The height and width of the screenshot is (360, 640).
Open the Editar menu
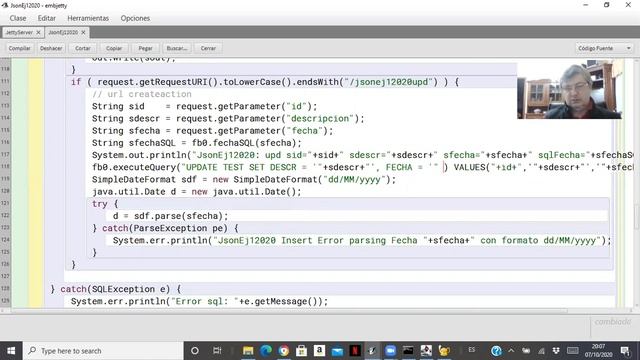pos(47,18)
